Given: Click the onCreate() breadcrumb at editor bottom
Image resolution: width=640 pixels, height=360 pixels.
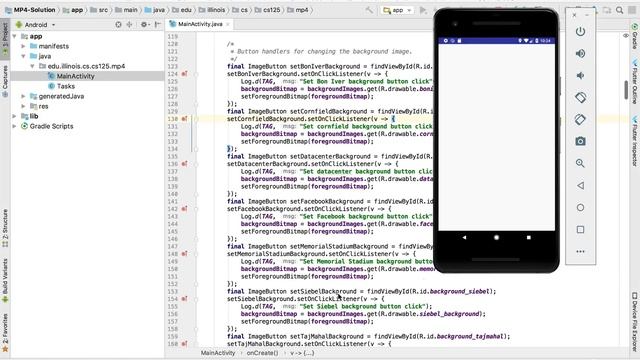Looking at the screenshot, I should [262, 353].
